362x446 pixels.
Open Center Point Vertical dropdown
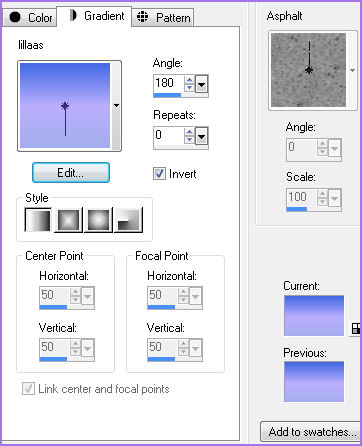(88, 348)
